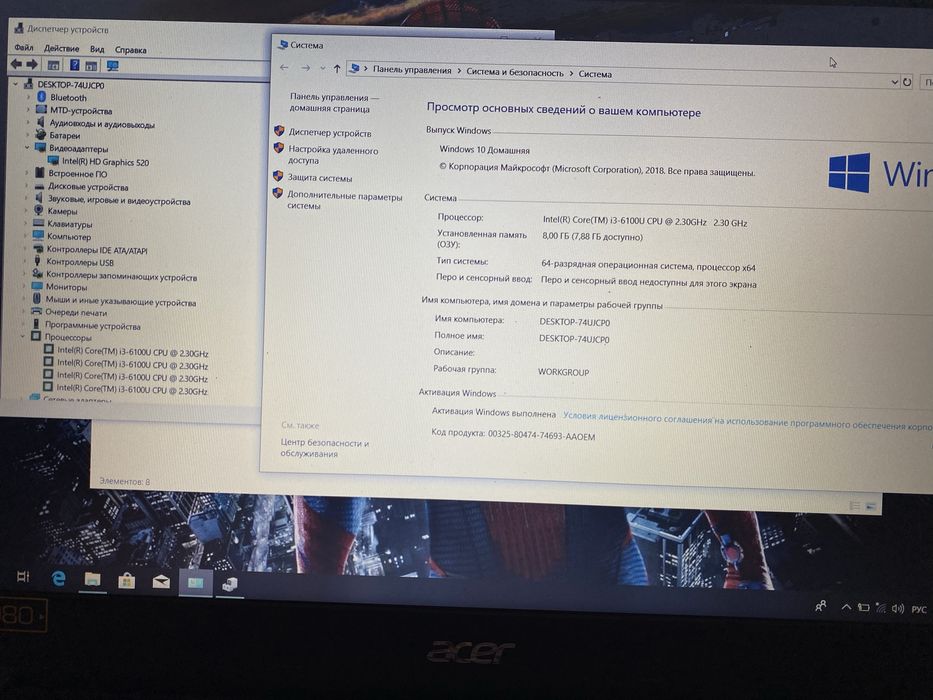Select the Клавиатуры category
The image size is (933, 700).
click(x=70, y=224)
